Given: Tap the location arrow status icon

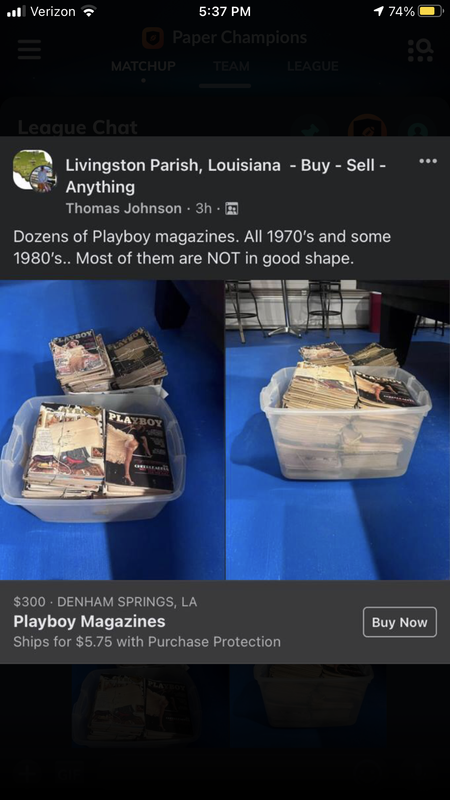Looking at the screenshot, I should point(379,11).
